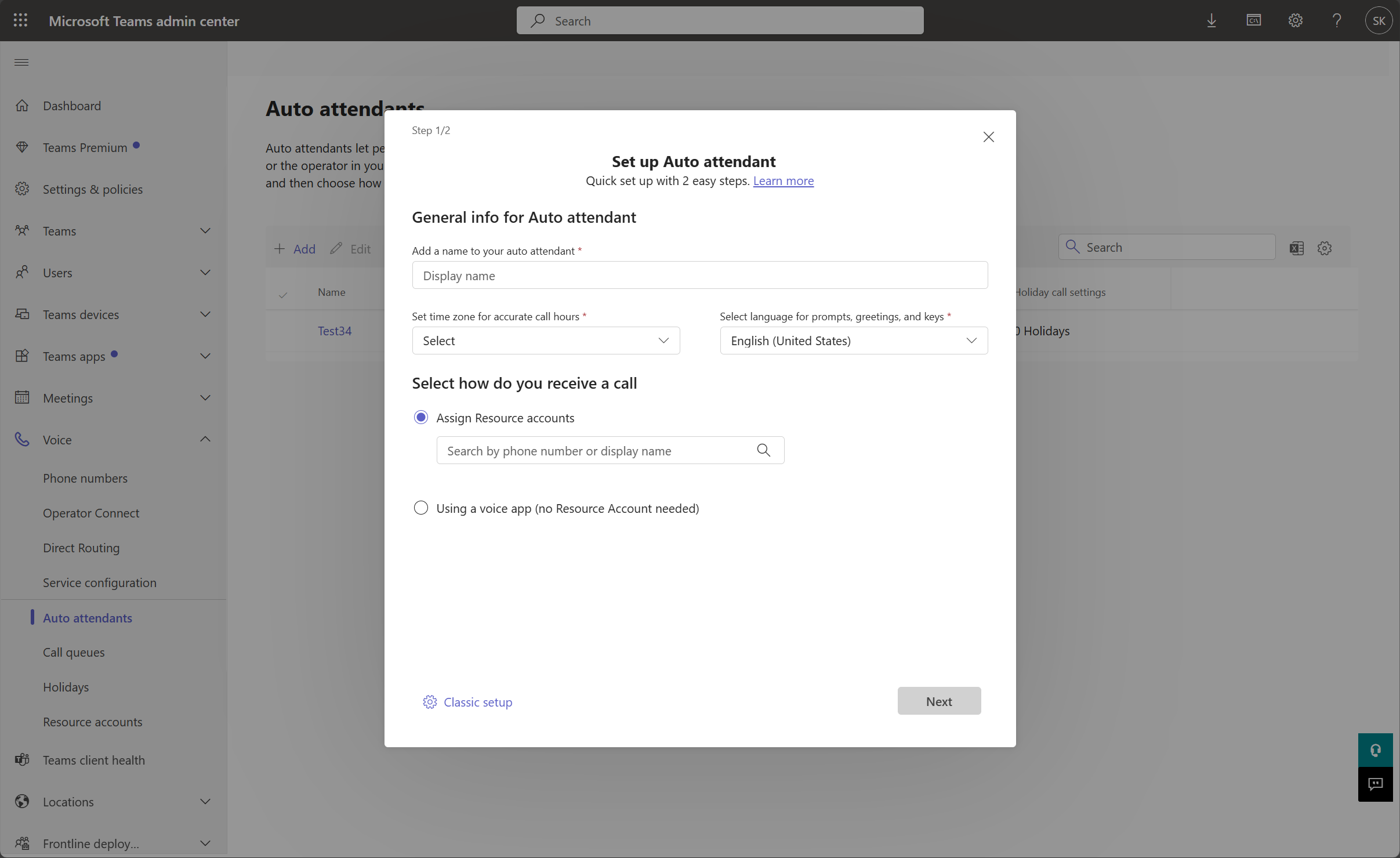1400x858 pixels.
Task: Click the Frontline deployment icon
Action: [22, 843]
